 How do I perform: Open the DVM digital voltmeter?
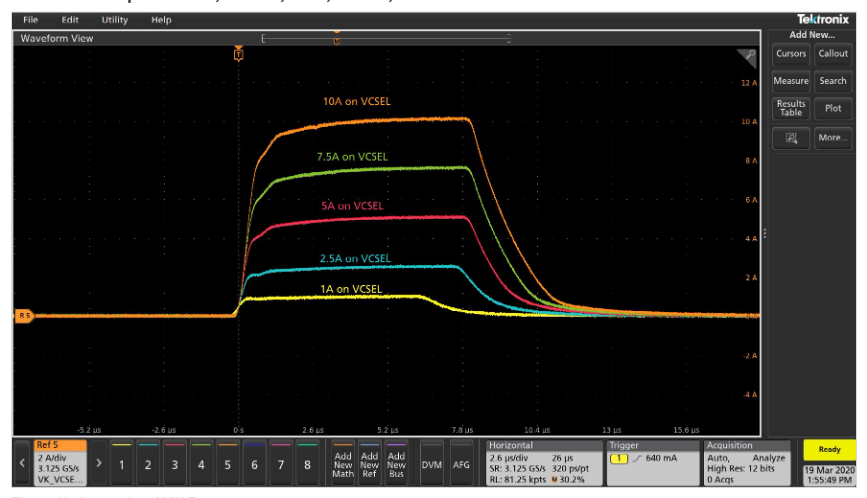tap(432, 464)
